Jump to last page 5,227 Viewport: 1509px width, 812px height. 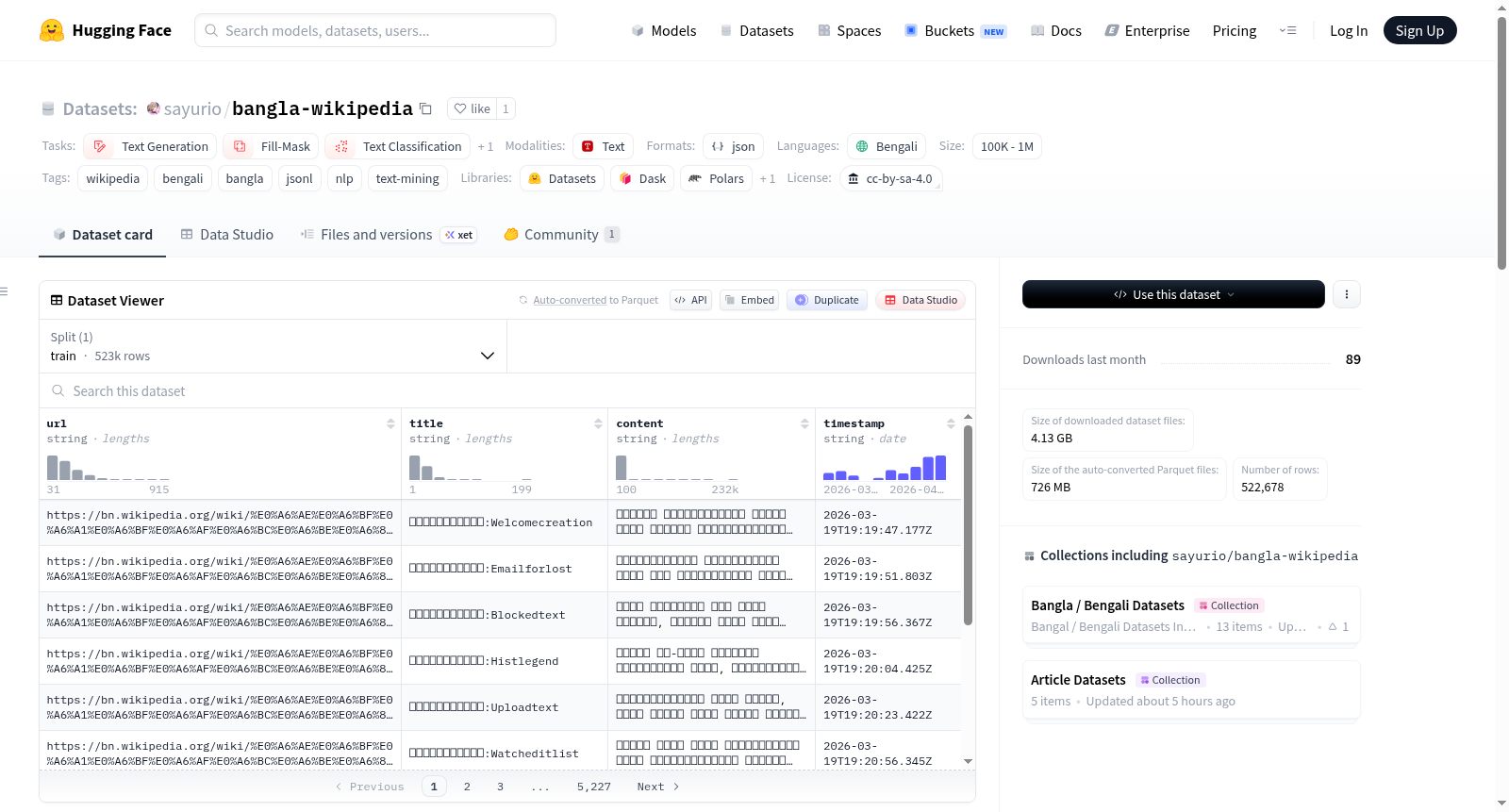[594, 787]
